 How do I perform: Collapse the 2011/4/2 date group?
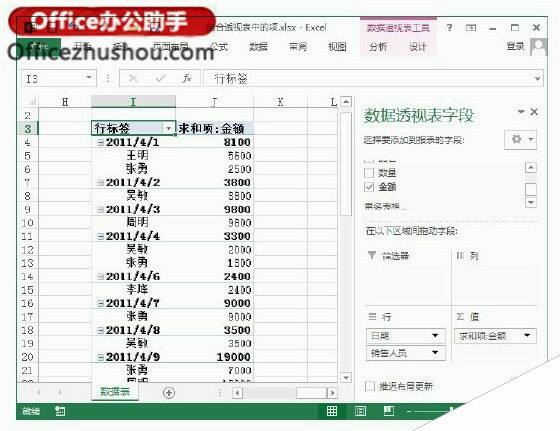101,182
